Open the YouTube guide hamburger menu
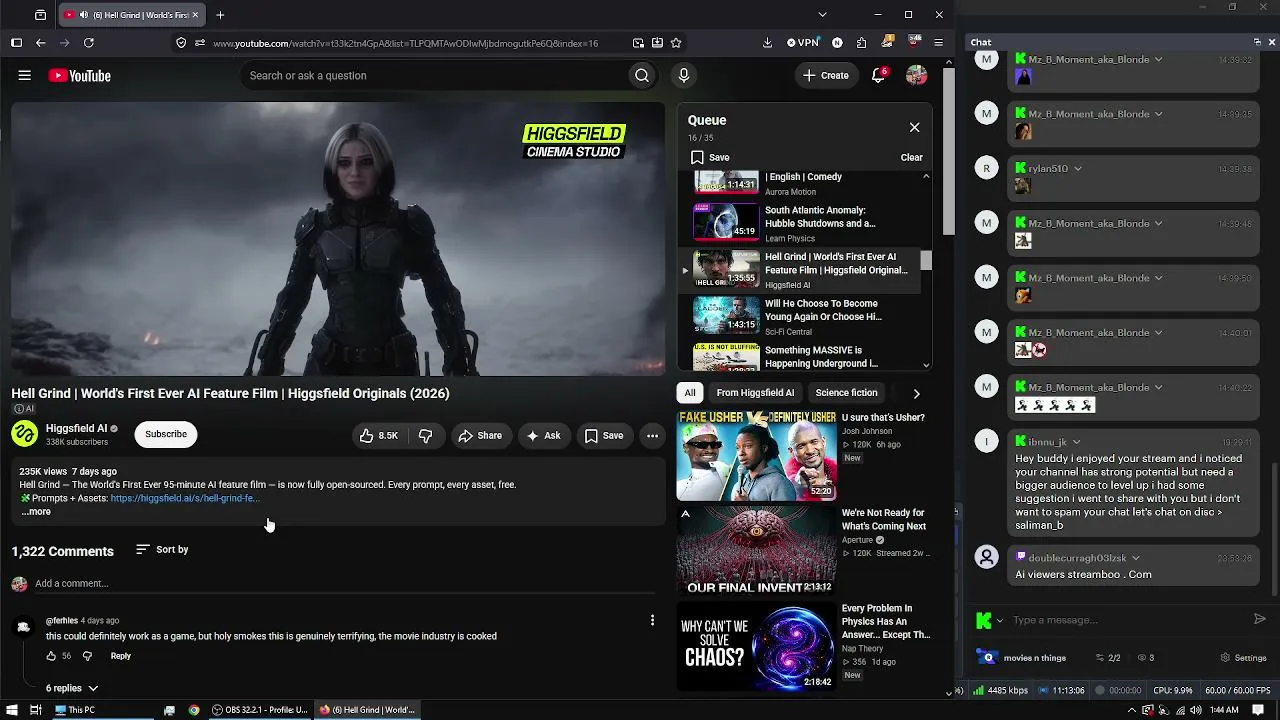Screen dimensions: 1280x720 pos(25,75)
